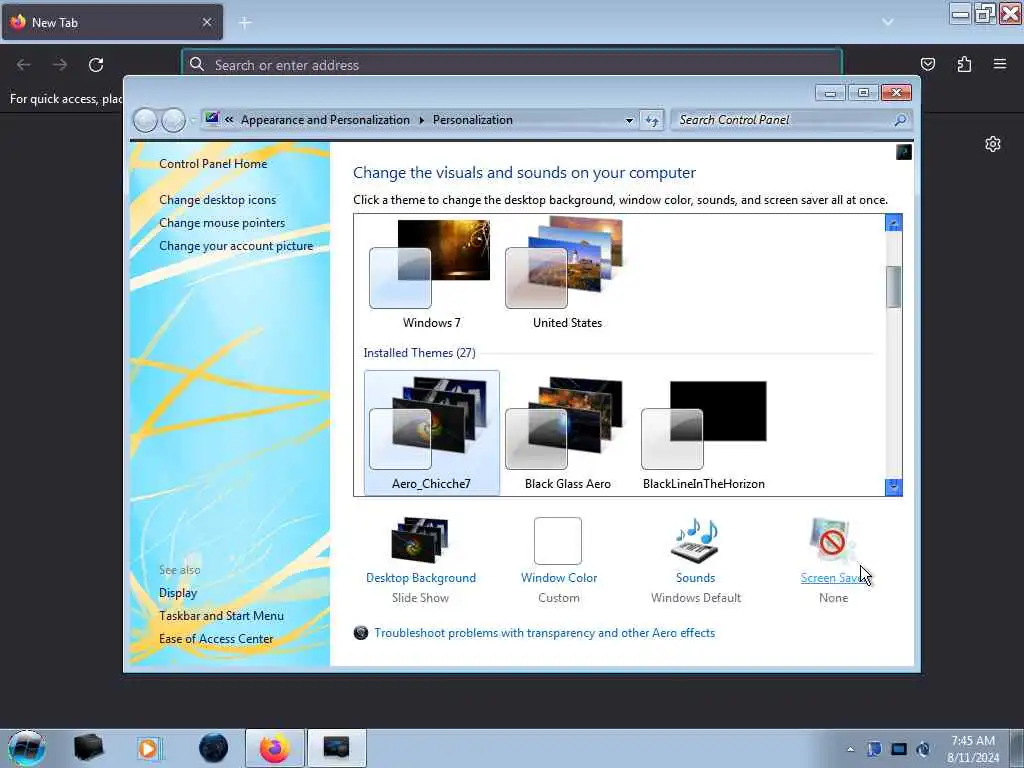Open Firefox new tab settings gear
Image resolution: width=1024 pixels, height=768 pixels.
click(993, 144)
